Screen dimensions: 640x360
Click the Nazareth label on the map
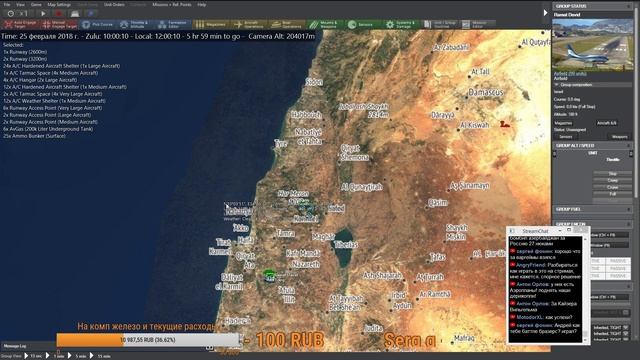306,264
